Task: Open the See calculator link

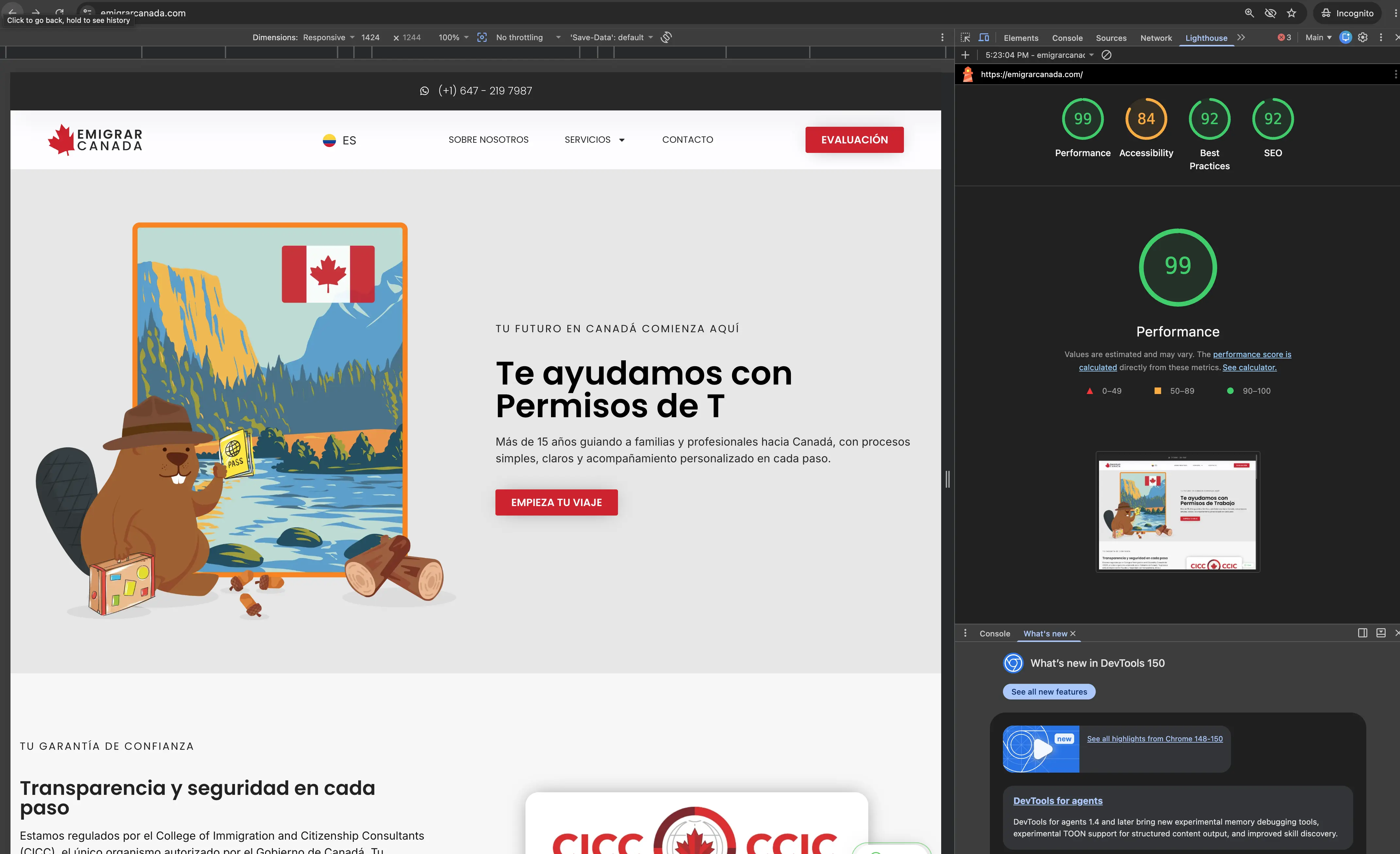Action: point(1249,368)
